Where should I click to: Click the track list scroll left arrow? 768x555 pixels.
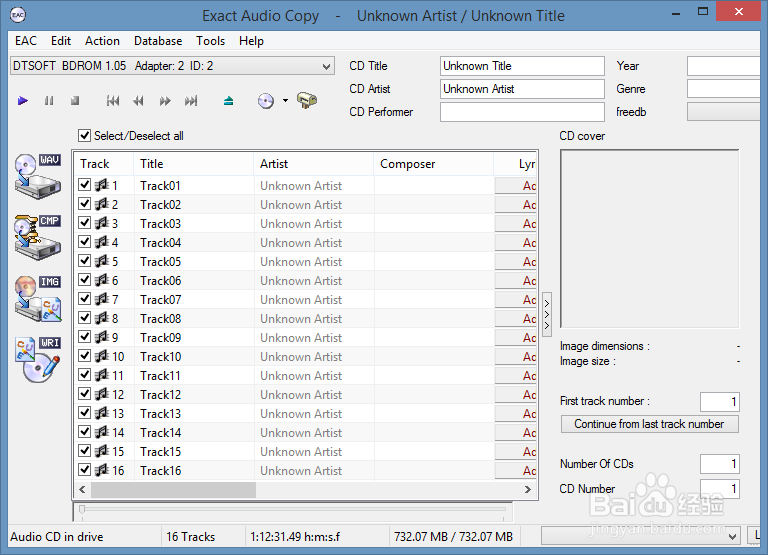[82, 489]
